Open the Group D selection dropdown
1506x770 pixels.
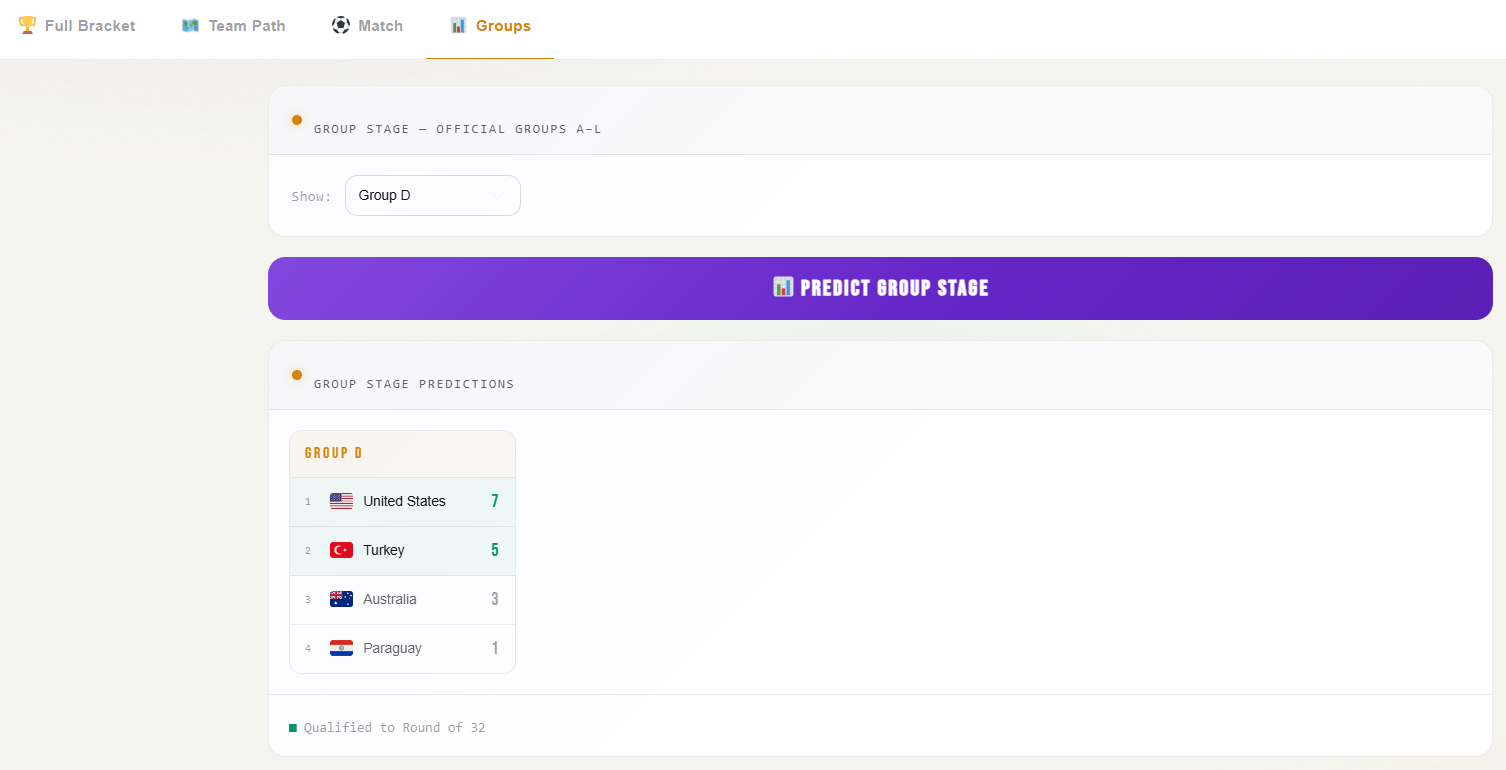(432, 196)
